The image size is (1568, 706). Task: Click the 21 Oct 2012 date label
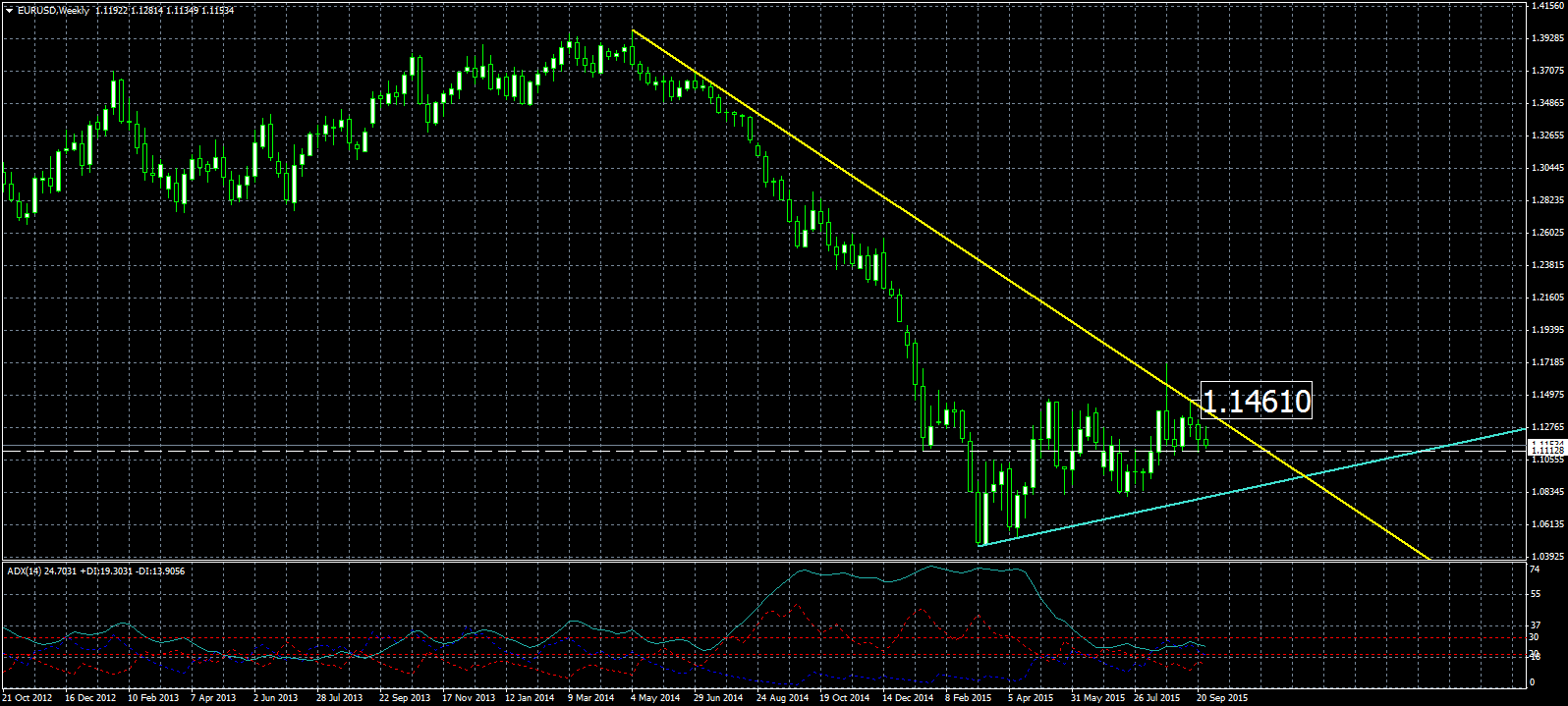(28, 698)
